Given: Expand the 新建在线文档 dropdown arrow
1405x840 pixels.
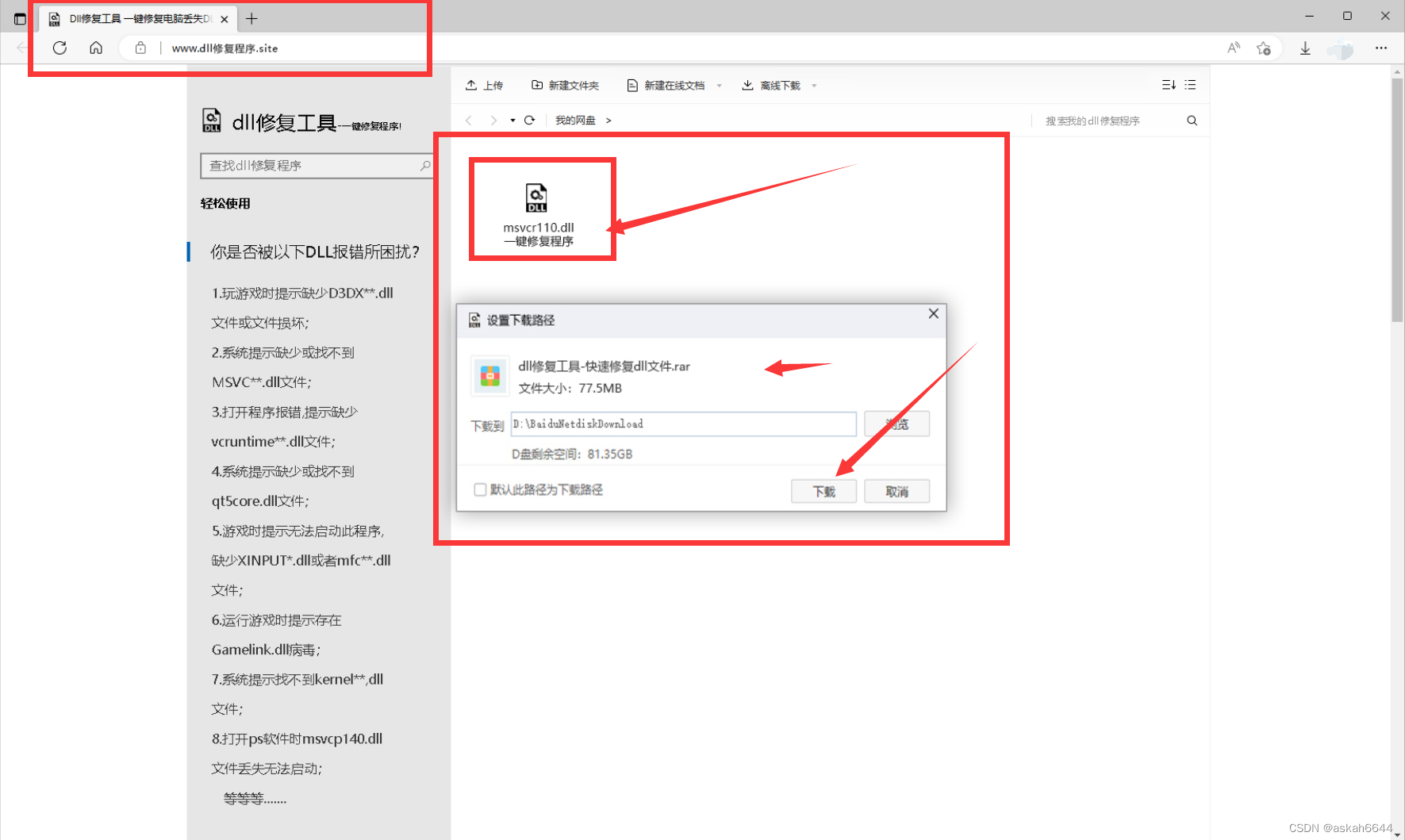Looking at the screenshot, I should pos(720,86).
